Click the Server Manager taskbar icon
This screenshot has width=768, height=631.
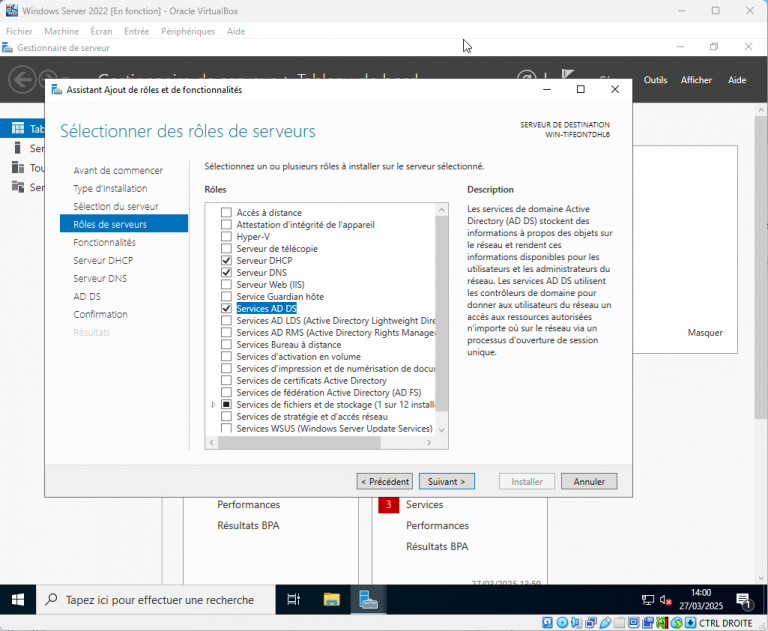369,600
